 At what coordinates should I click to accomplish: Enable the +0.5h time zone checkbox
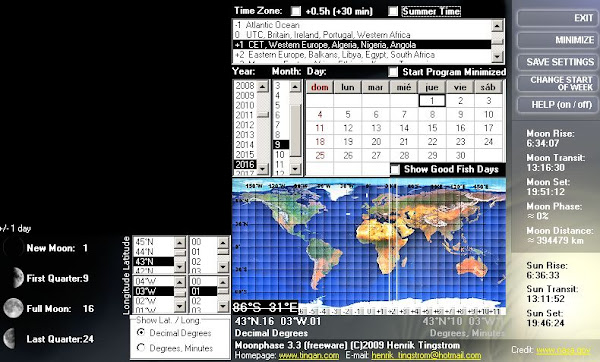coord(296,11)
